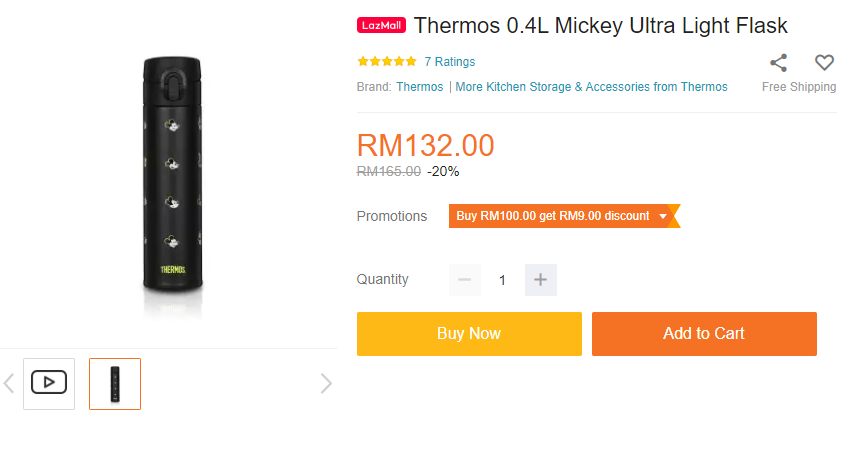Show previous gallery thumbnails arrow
857x451 pixels.
click(9, 383)
